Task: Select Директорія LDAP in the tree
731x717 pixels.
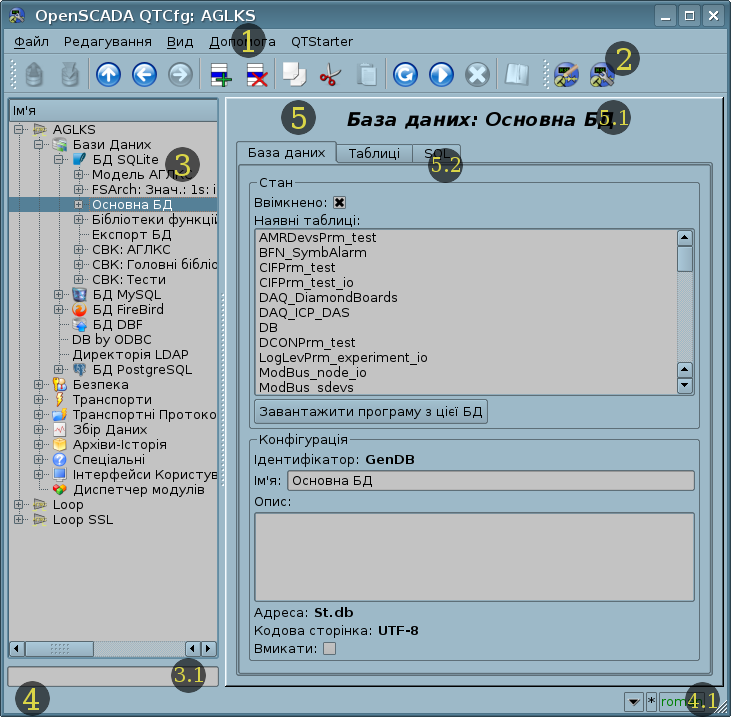Action: (x=131, y=355)
